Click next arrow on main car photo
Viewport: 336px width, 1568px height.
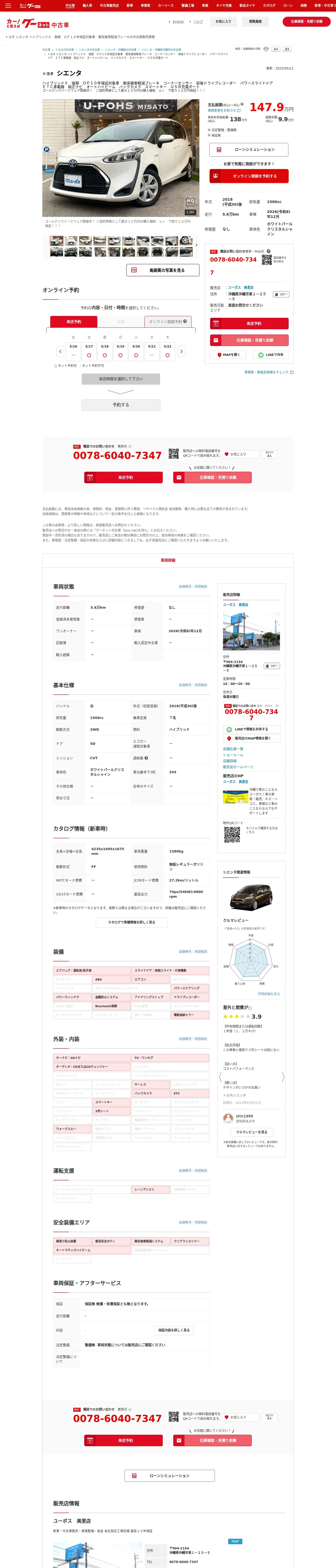[x=194, y=158]
